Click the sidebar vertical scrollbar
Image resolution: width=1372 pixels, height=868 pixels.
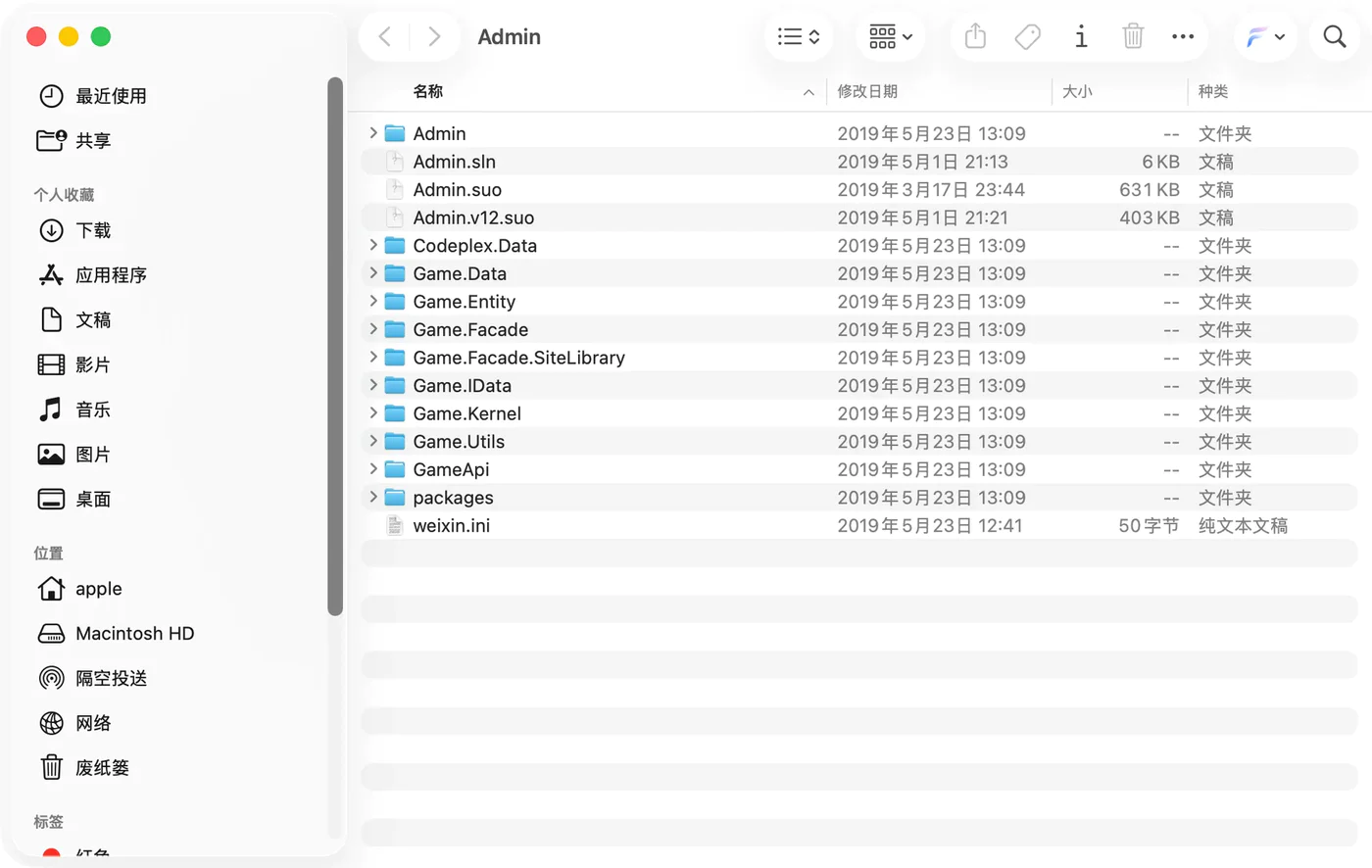tap(335, 346)
